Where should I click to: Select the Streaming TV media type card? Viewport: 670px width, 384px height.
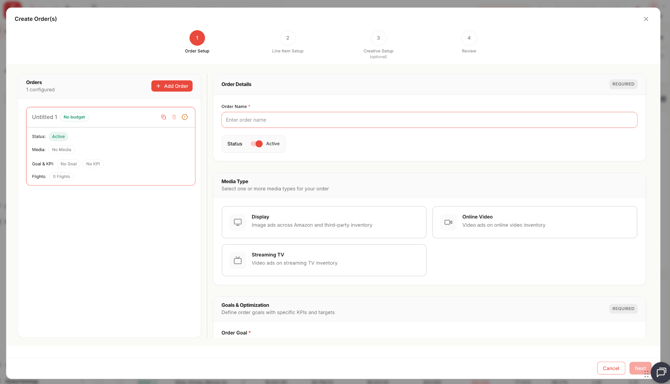pos(323,260)
